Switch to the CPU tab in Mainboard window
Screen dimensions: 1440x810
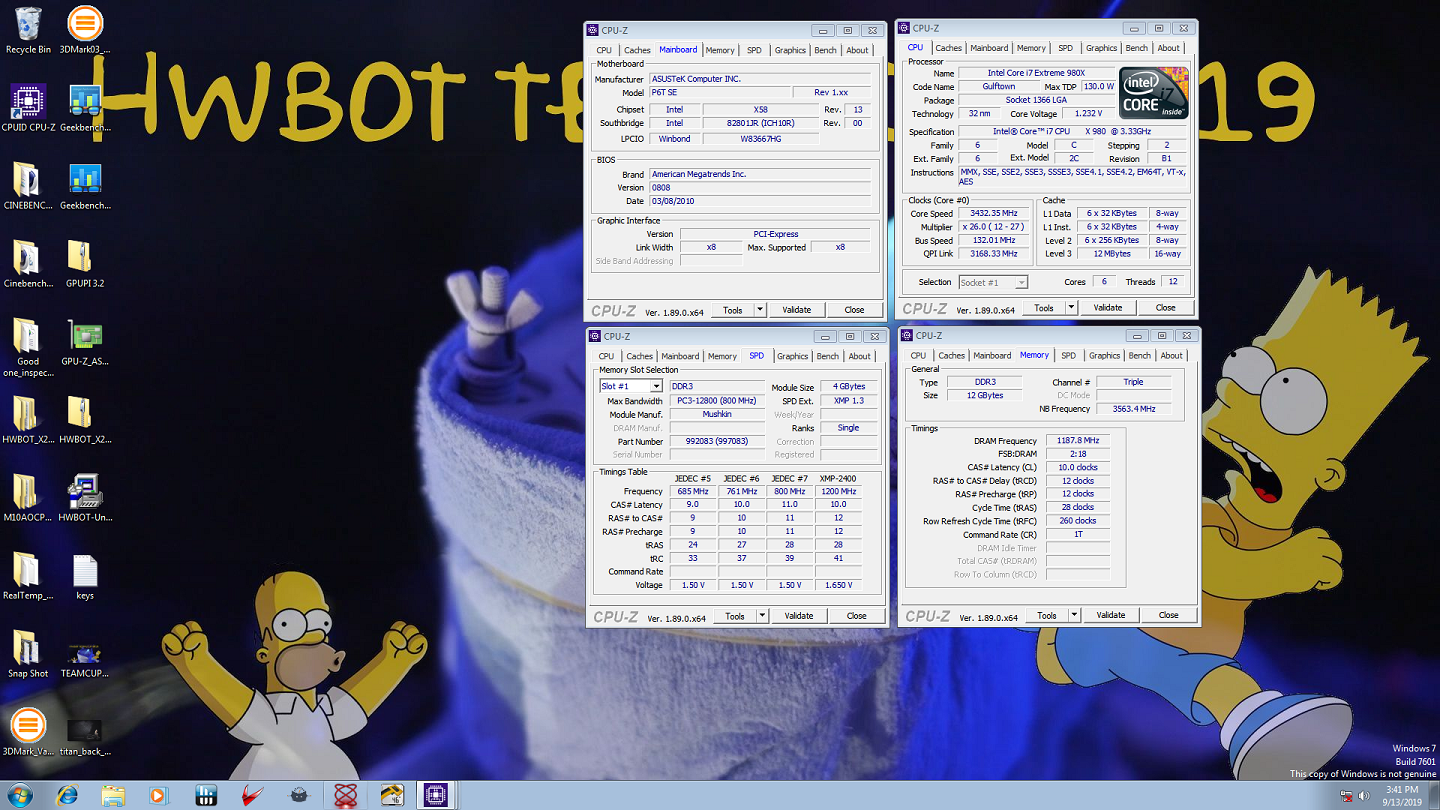[x=604, y=50]
